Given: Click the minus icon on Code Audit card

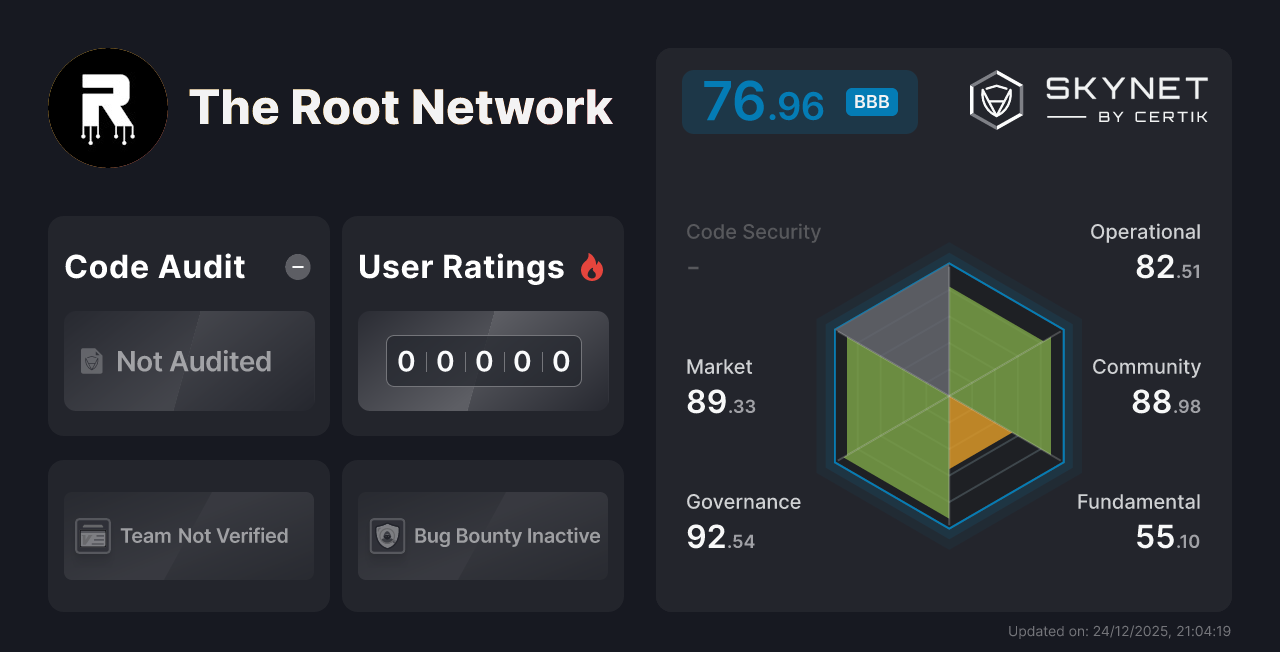Looking at the screenshot, I should click(297, 267).
